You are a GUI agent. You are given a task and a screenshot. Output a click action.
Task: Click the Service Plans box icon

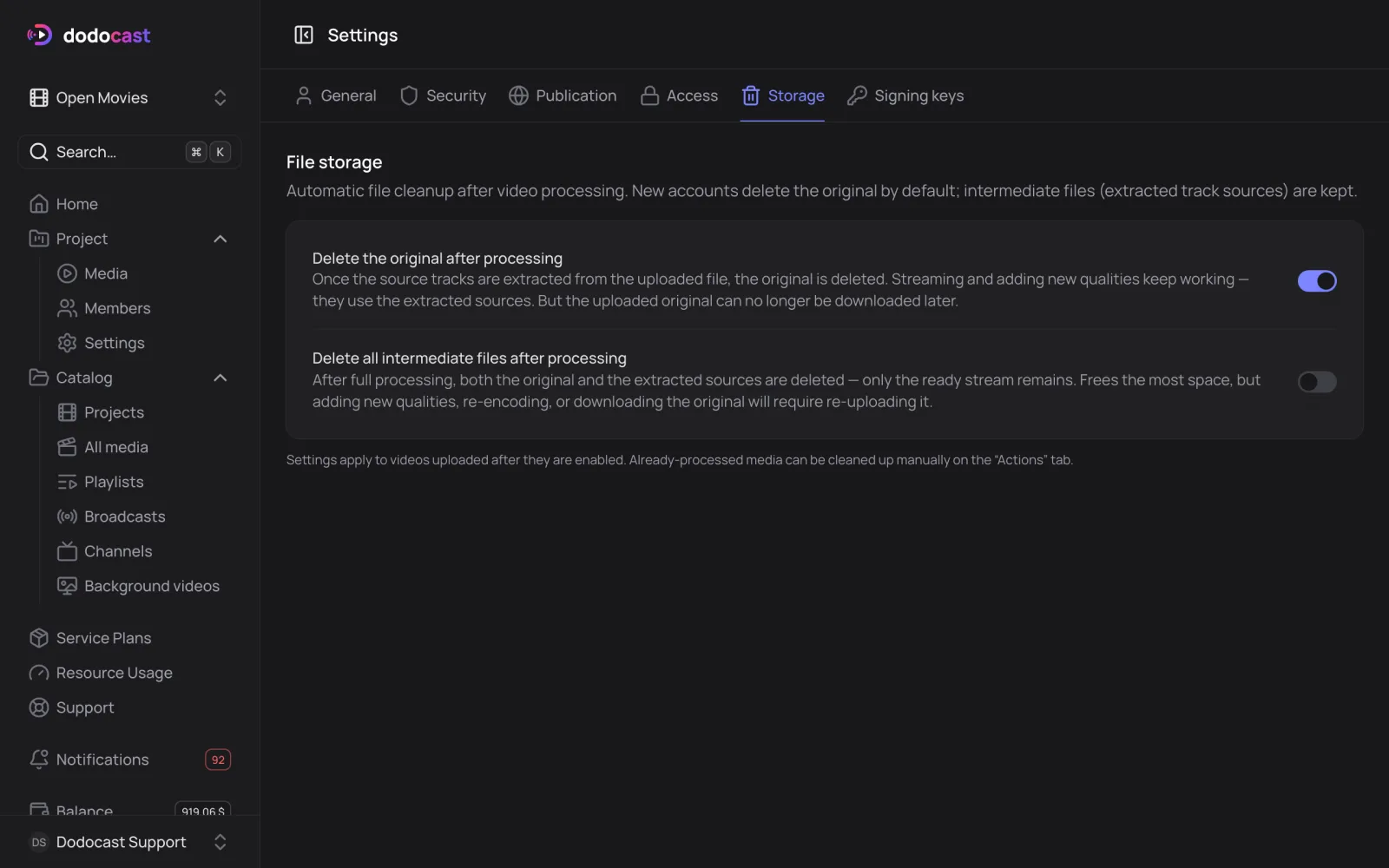(39, 638)
